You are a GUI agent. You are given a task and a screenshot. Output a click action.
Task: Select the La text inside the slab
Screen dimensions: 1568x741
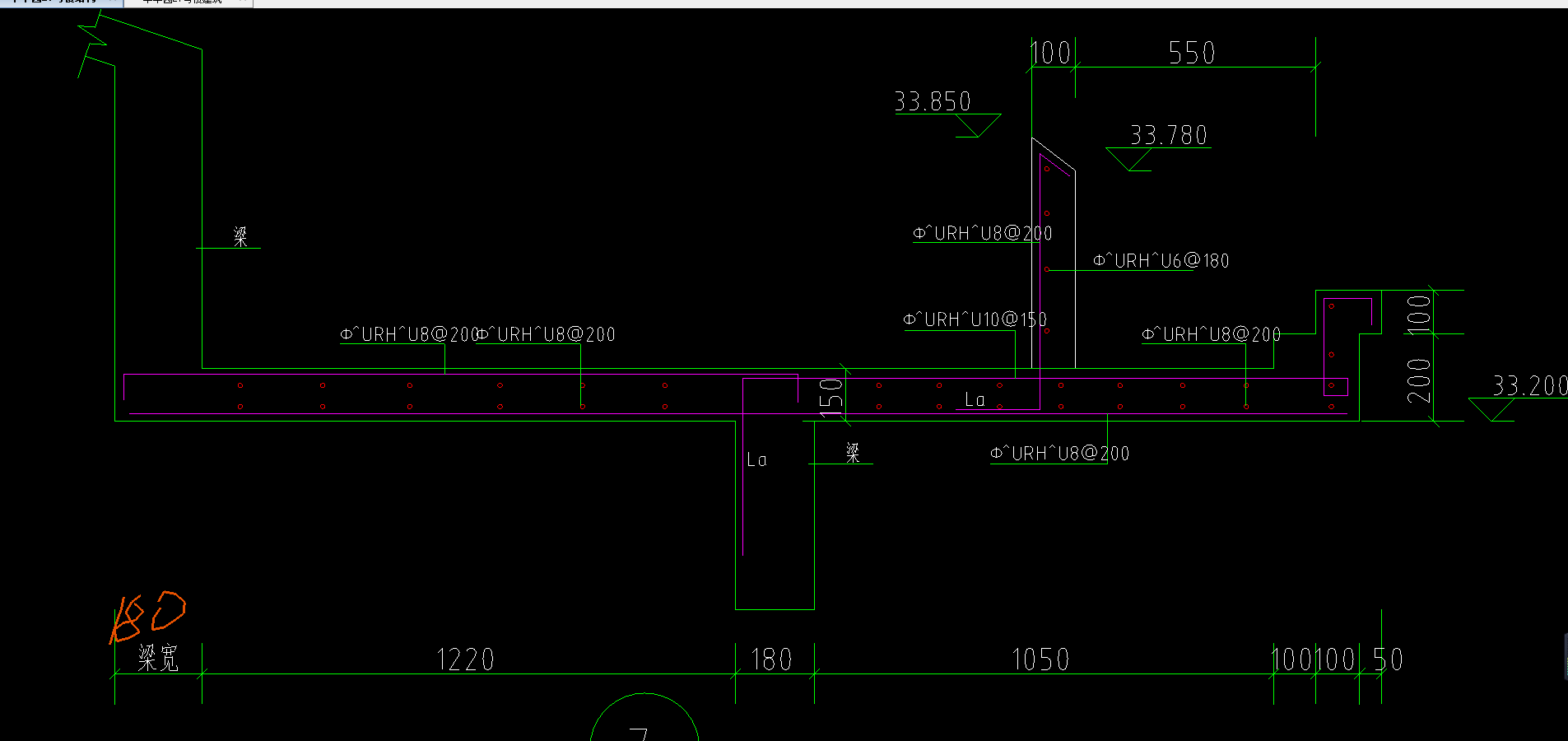975,400
